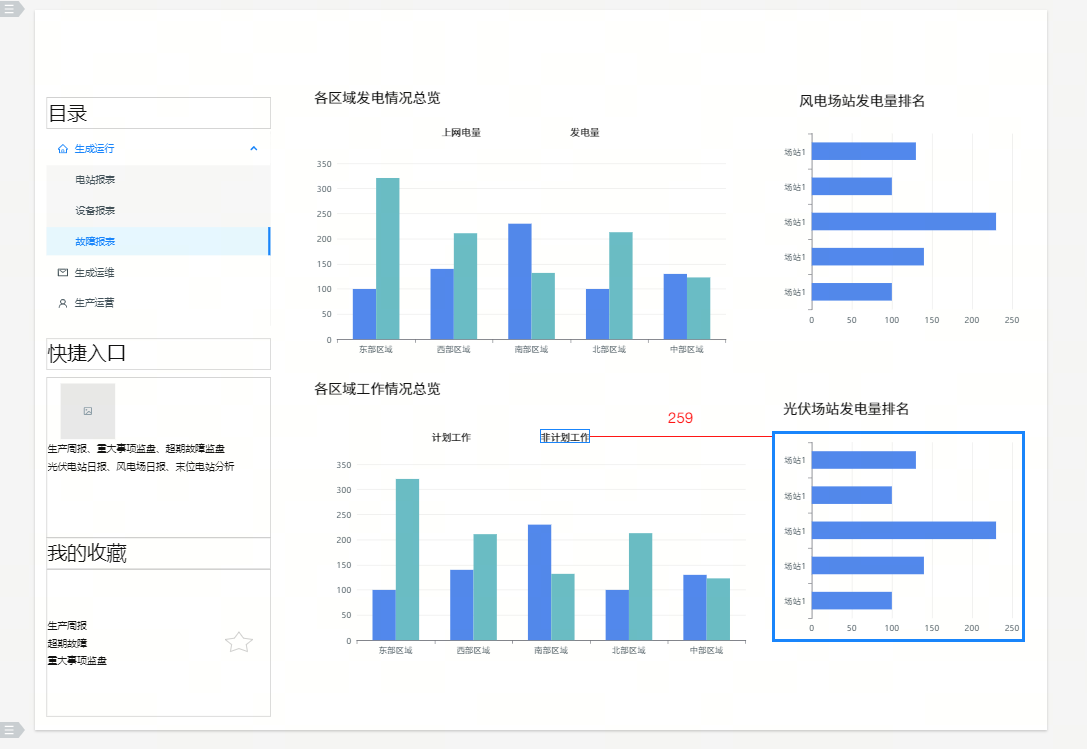Open 超期故障 in the 我的收藏 list
Image resolution: width=1087 pixels, height=749 pixels.
pos(67,644)
